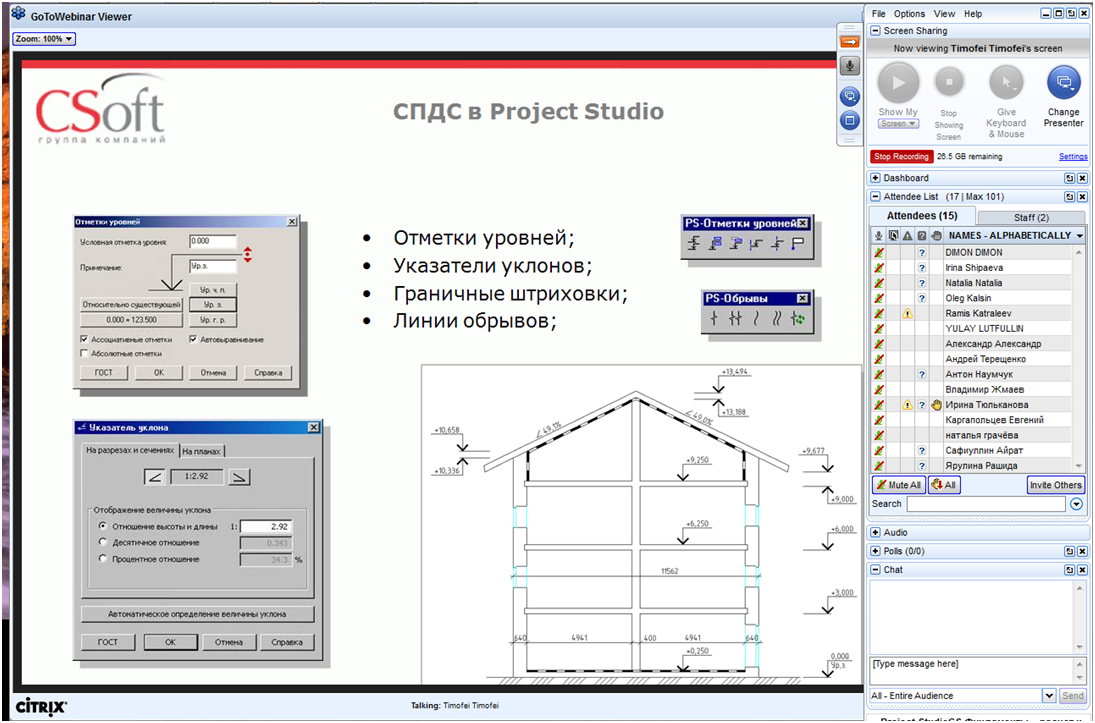Viewport: 1095px width, 723px height.
Task: Click the orange arrow control panel grab-tab icon
Action: coord(849,42)
